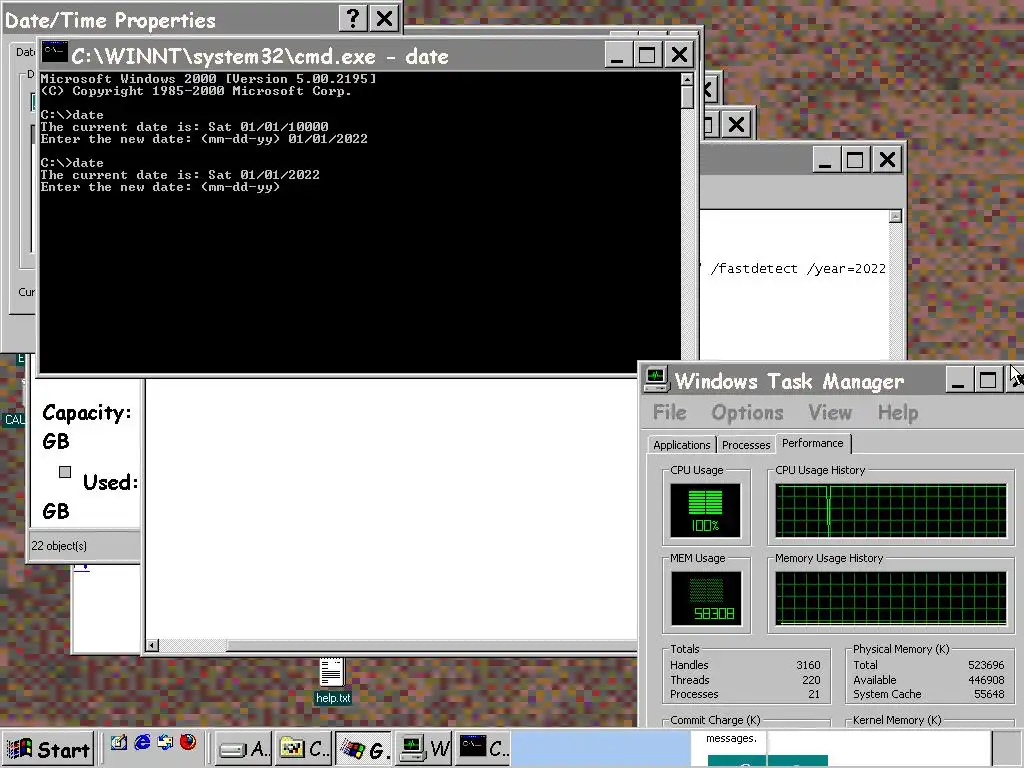
Task: Click the Date/Time Properties help '?' button
Action: tap(353, 18)
